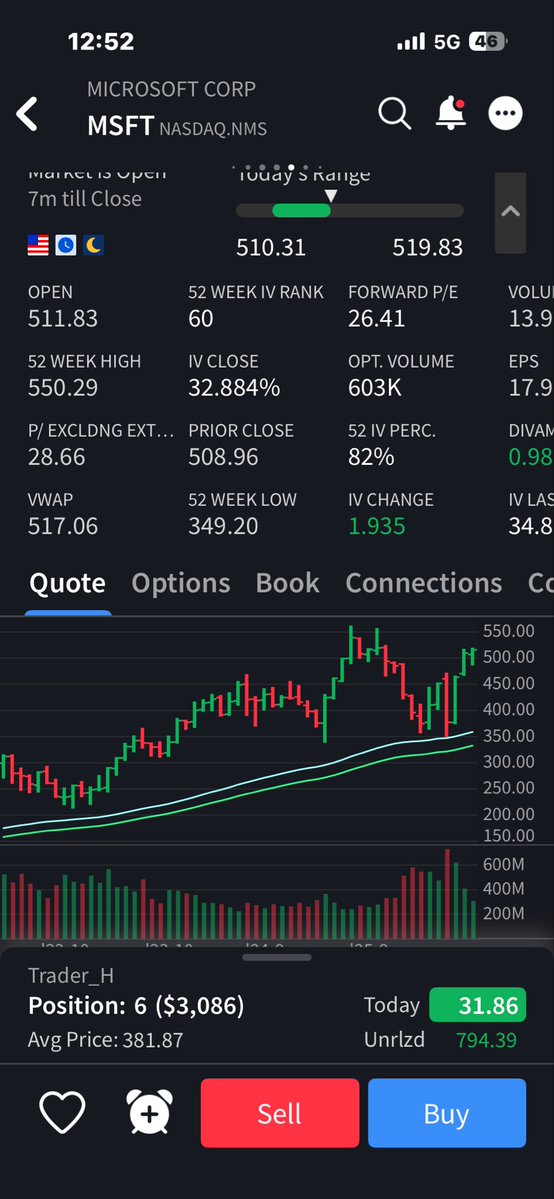
Task: Tap IV CHANGE value 1.935
Action: (376, 526)
